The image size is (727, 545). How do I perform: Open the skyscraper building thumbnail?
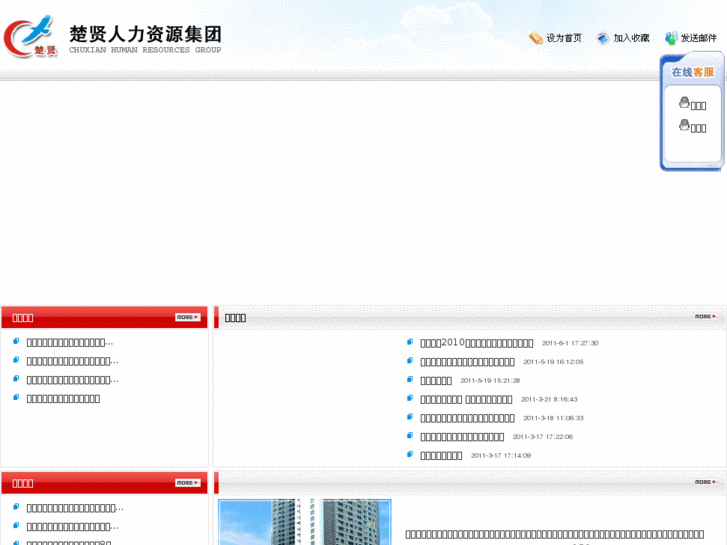[305, 522]
